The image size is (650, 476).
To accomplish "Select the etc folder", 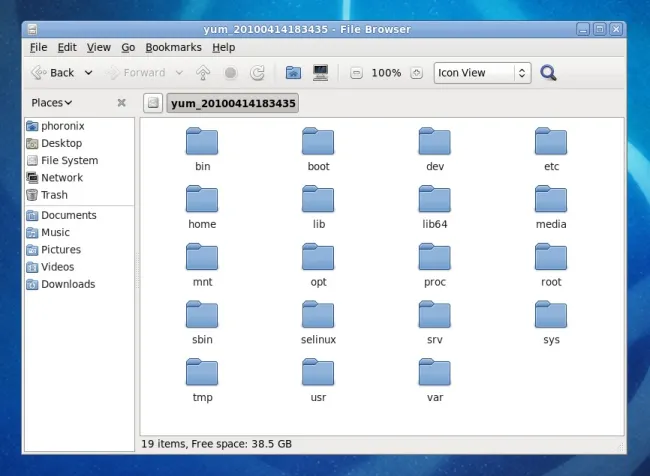I will (x=551, y=149).
